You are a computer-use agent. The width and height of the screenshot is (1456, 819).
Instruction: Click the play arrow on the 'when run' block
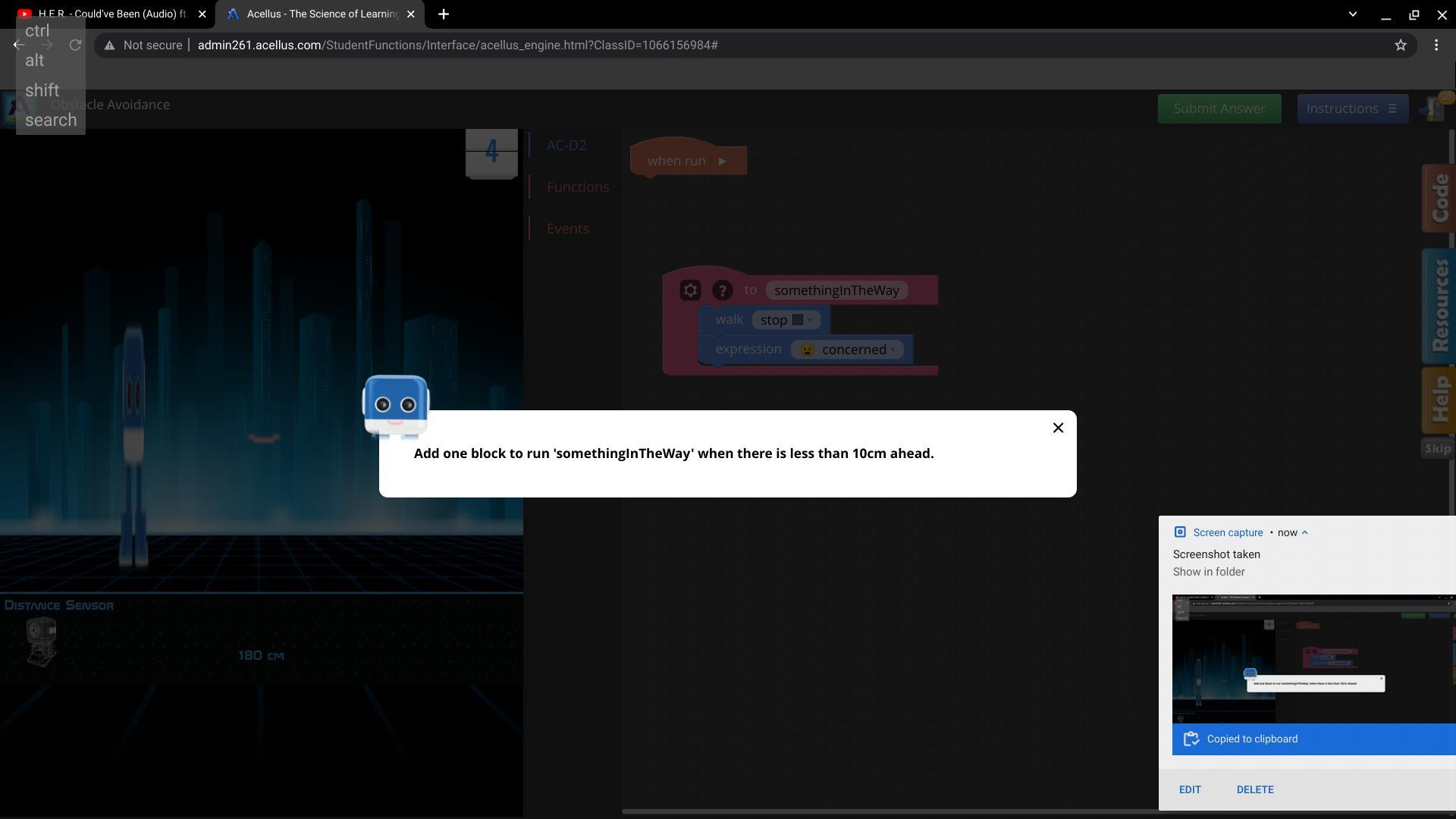pos(722,161)
